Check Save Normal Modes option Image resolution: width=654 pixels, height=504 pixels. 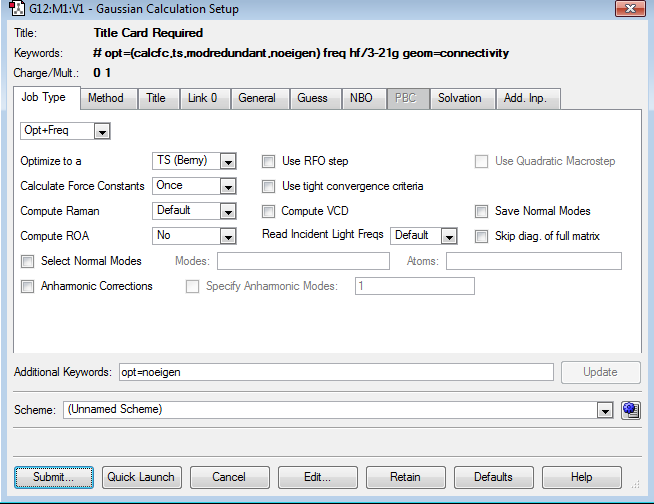pyautogui.click(x=481, y=212)
